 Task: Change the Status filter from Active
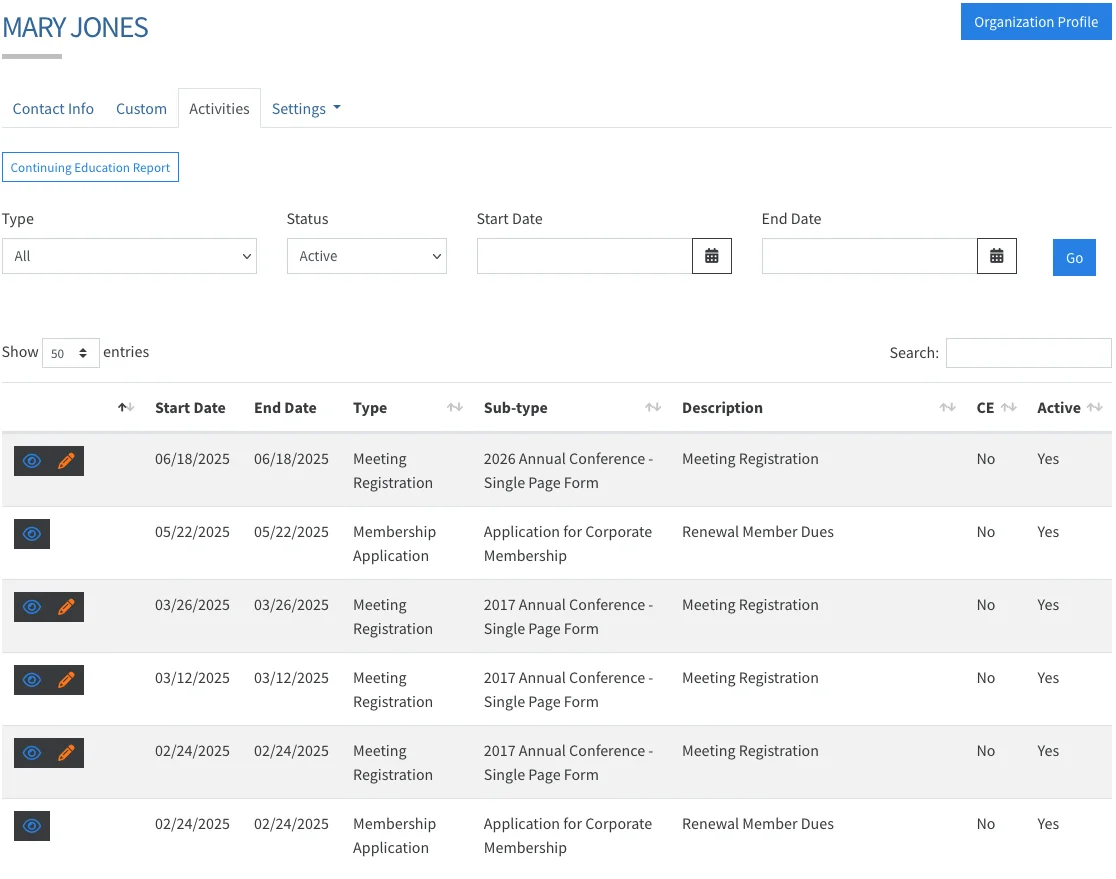click(x=366, y=256)
